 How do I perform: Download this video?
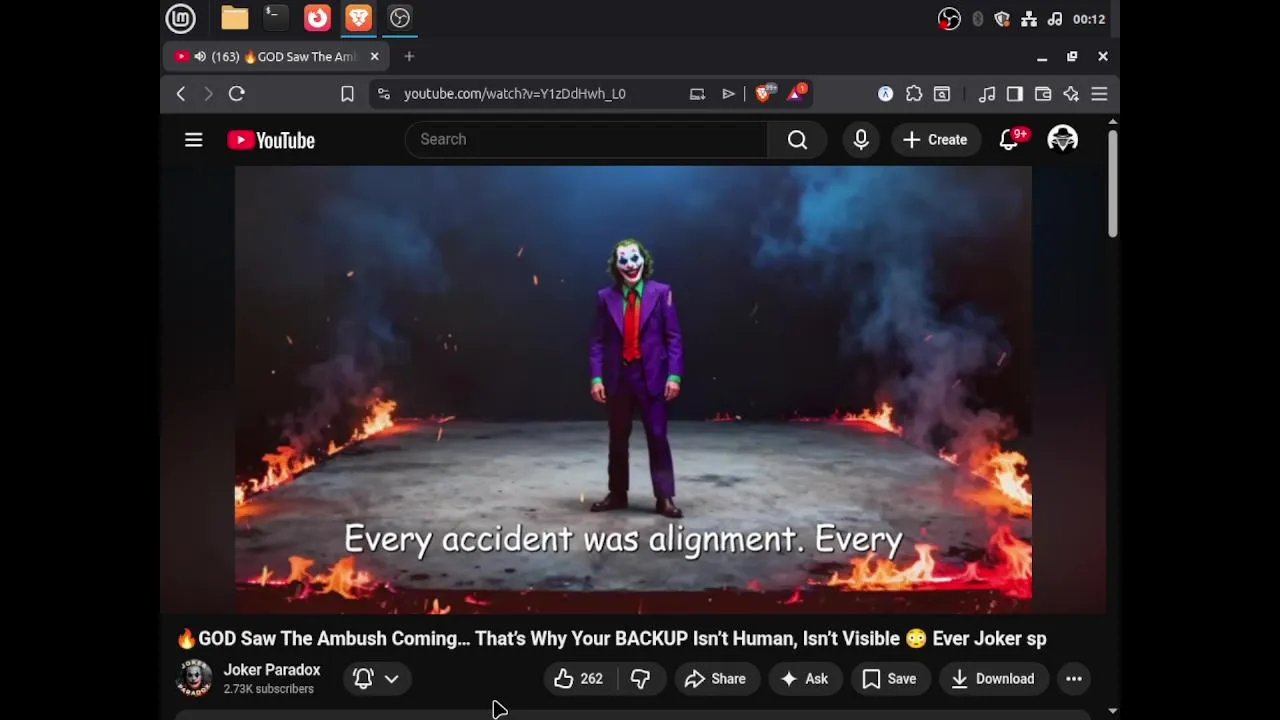tap(993, 679)
